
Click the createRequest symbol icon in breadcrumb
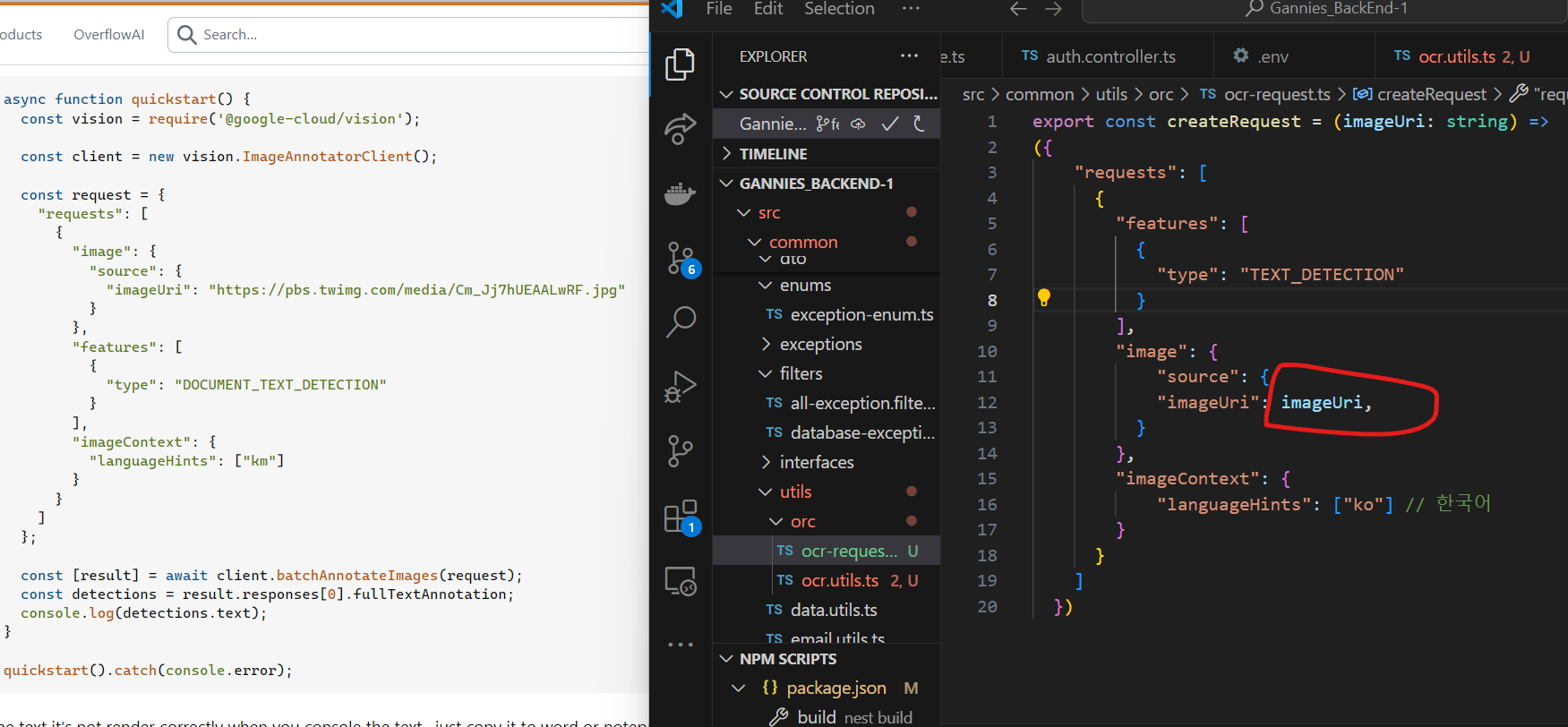pyautogui.click(x=1362, y=94)
